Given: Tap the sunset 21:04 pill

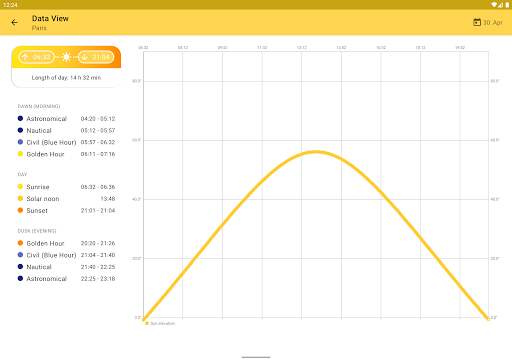Looking at the screenshot, I should 96,57.
